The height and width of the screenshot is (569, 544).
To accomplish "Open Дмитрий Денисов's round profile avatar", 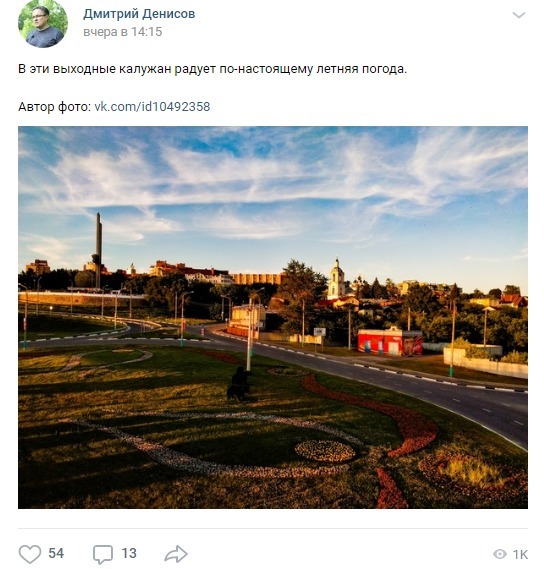I will 43,23.
